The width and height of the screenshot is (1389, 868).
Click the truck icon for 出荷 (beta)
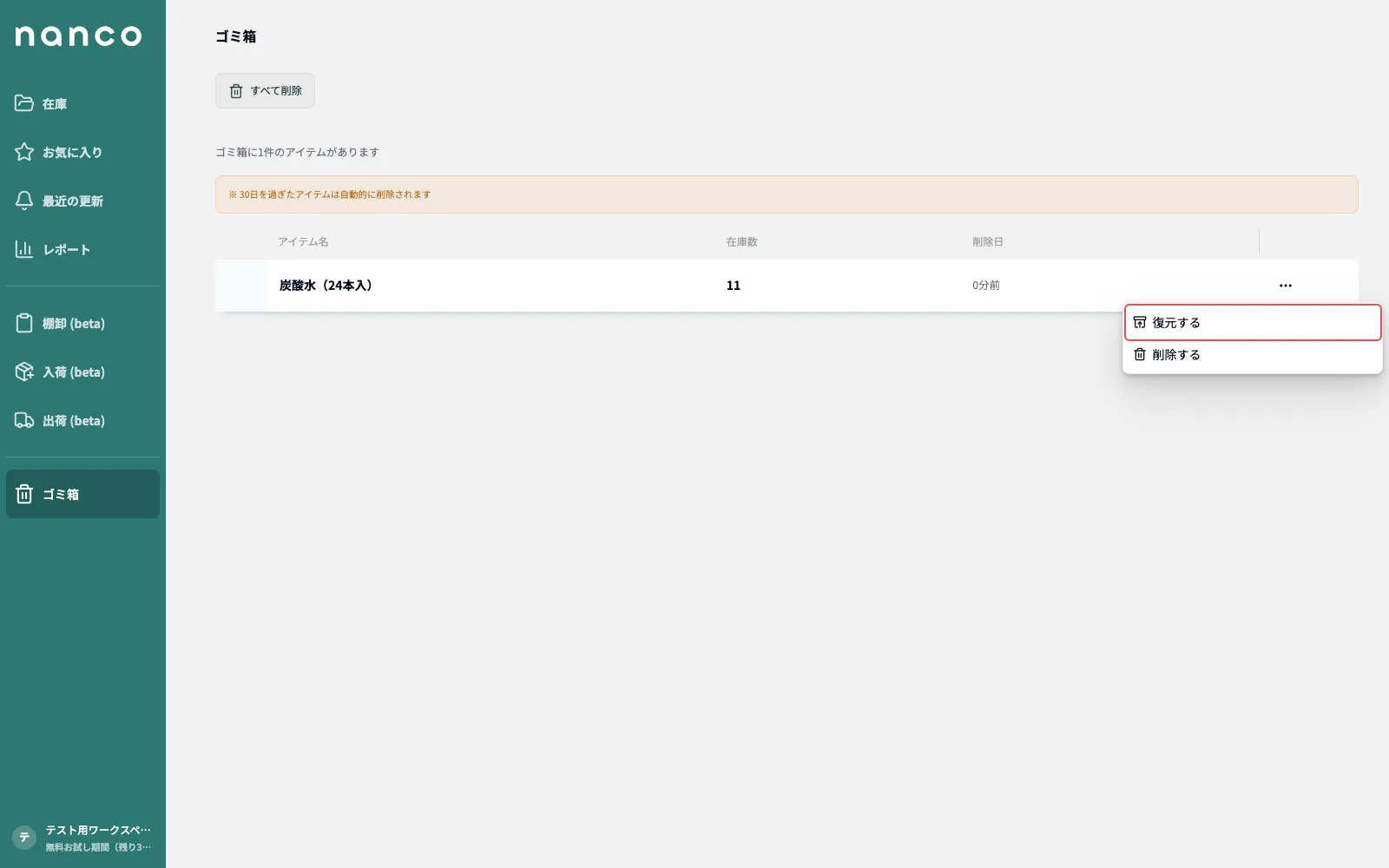click(24, 420)
